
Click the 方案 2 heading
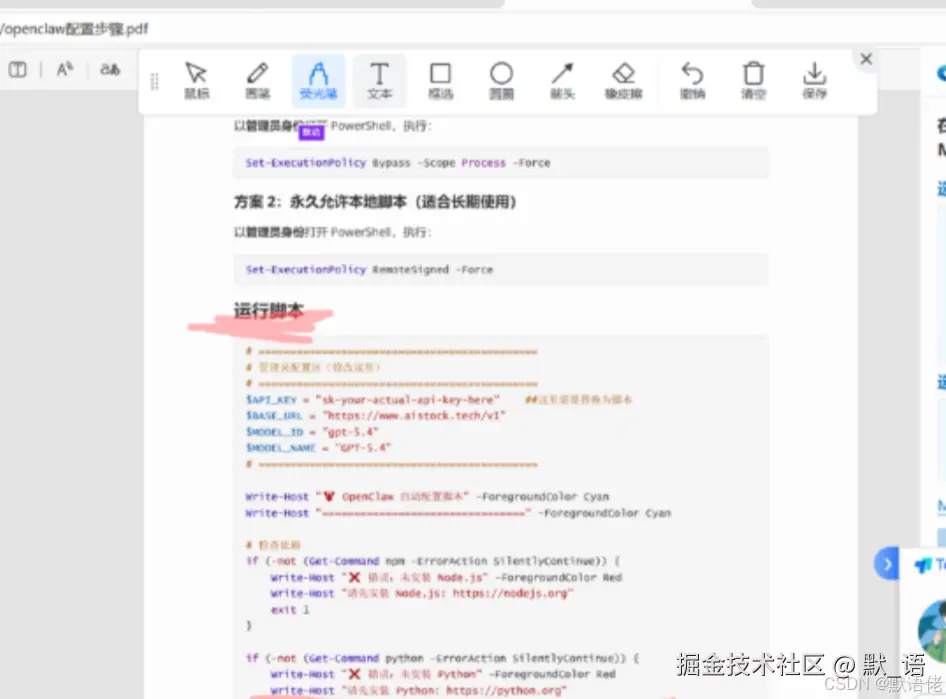coord(375,201)
